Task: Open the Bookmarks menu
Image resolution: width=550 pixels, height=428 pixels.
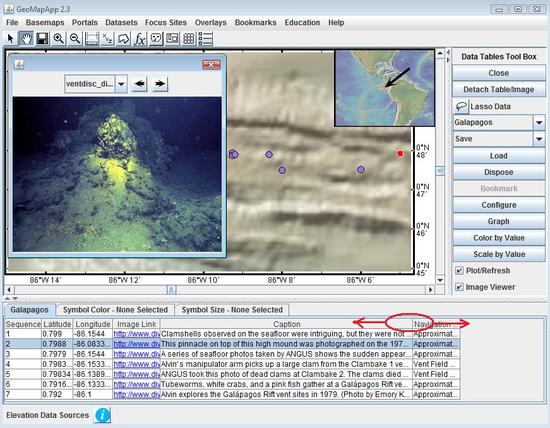Action: [255, 22]
